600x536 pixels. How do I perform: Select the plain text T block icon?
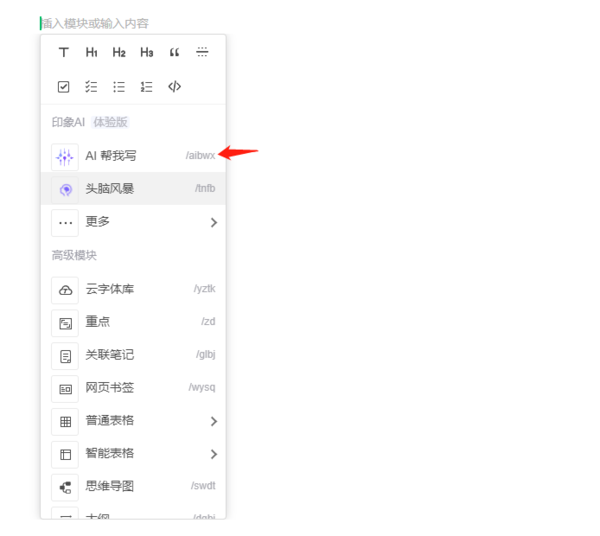click(x=64, y=52)
